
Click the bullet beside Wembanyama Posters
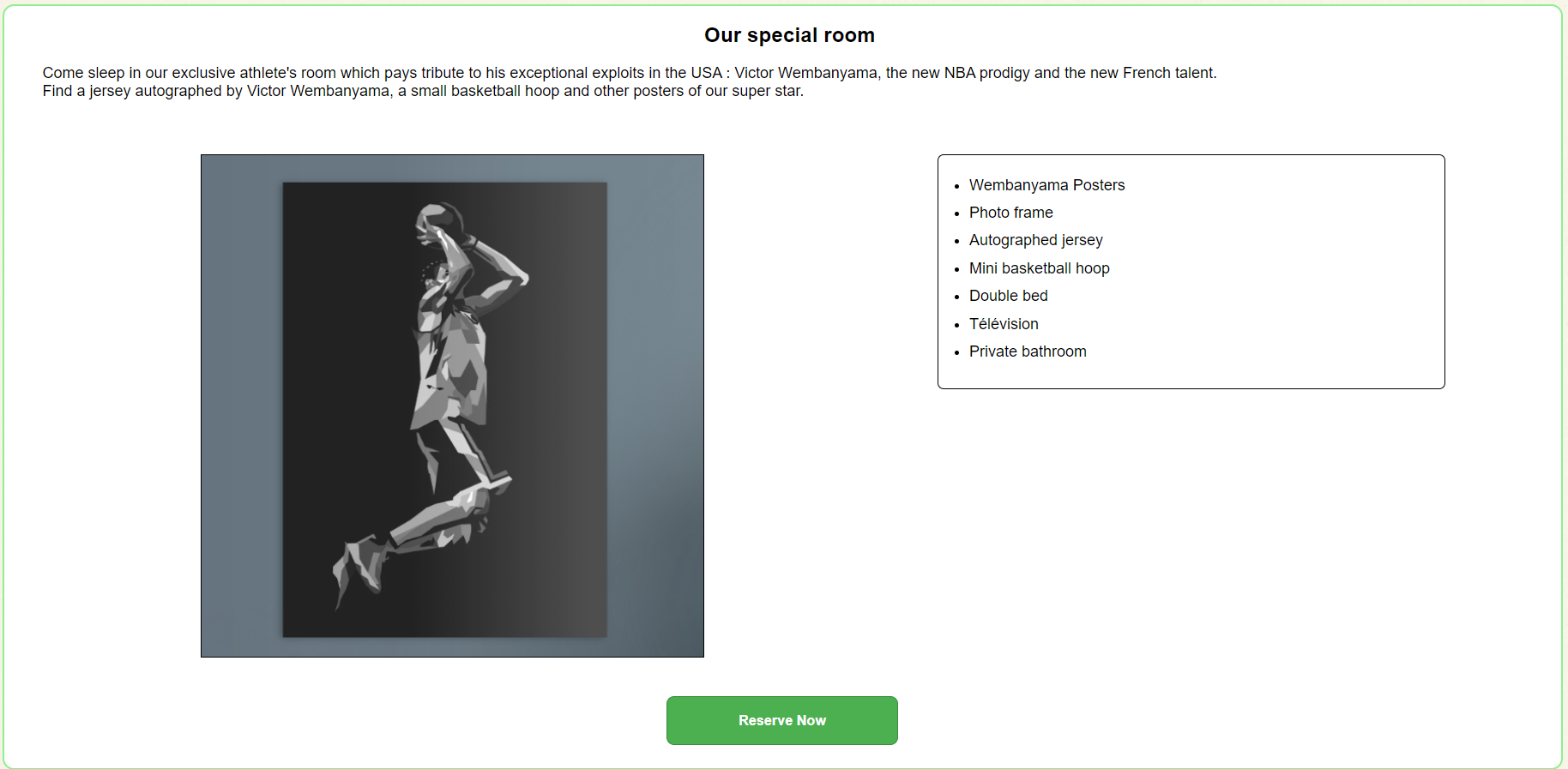(x=956, y=186)
